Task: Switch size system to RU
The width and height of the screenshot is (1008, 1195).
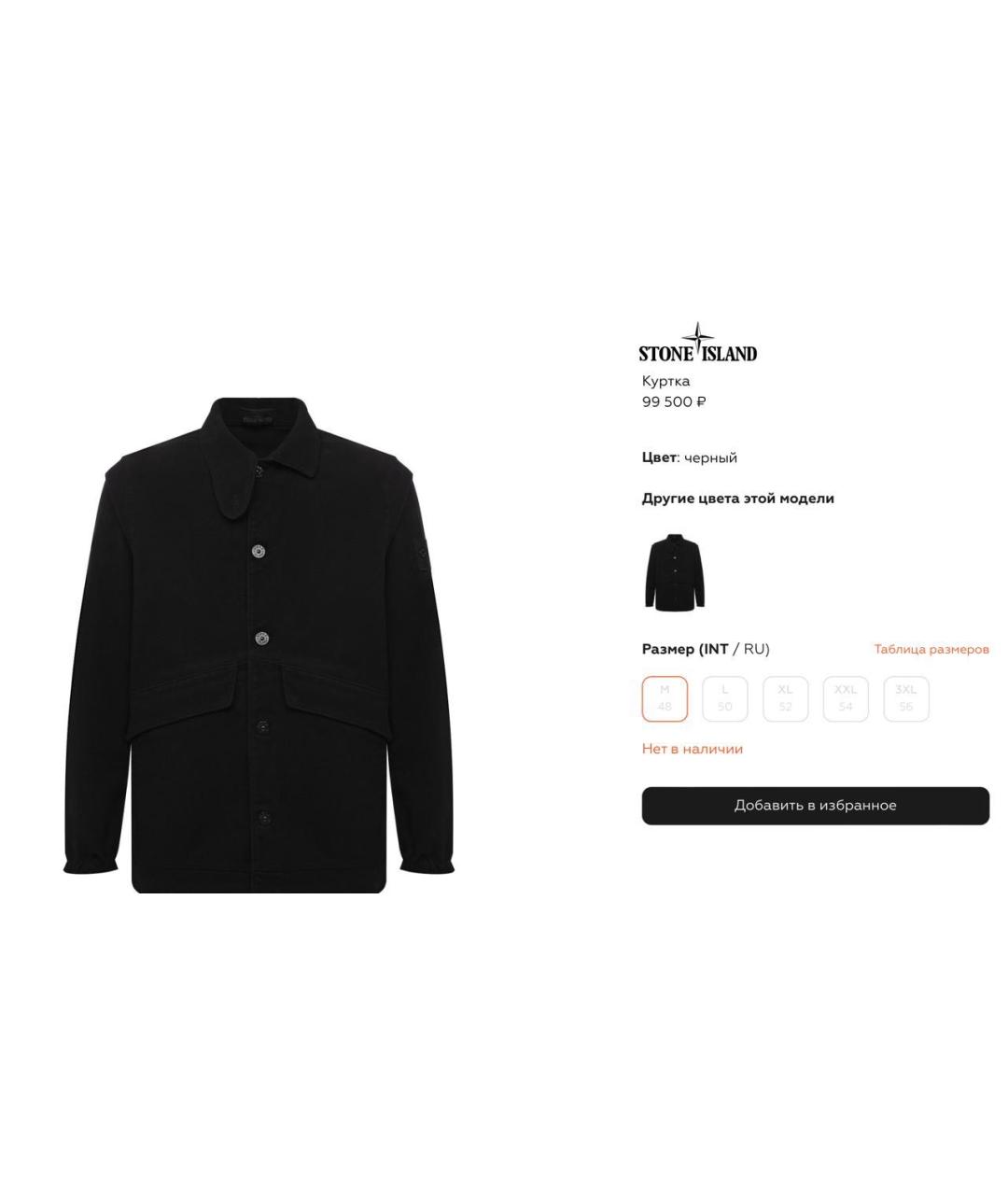Action: (755, 649)
